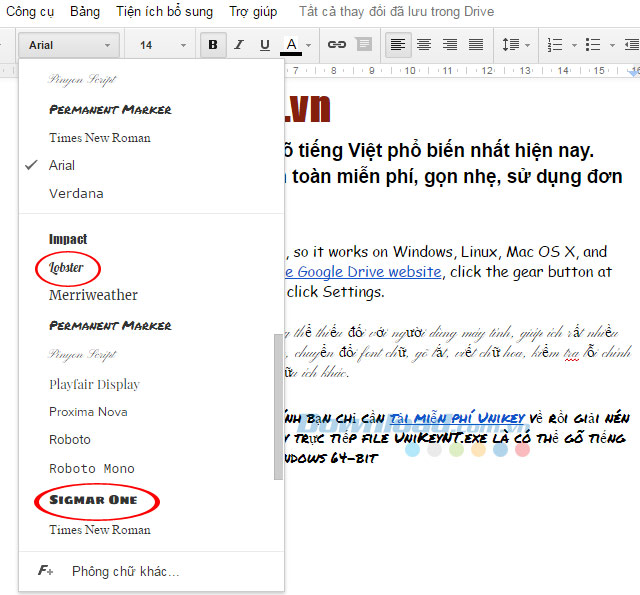Screen dimensions: 640x595
Task: Open line spacing options
Action: pos(515,45)
